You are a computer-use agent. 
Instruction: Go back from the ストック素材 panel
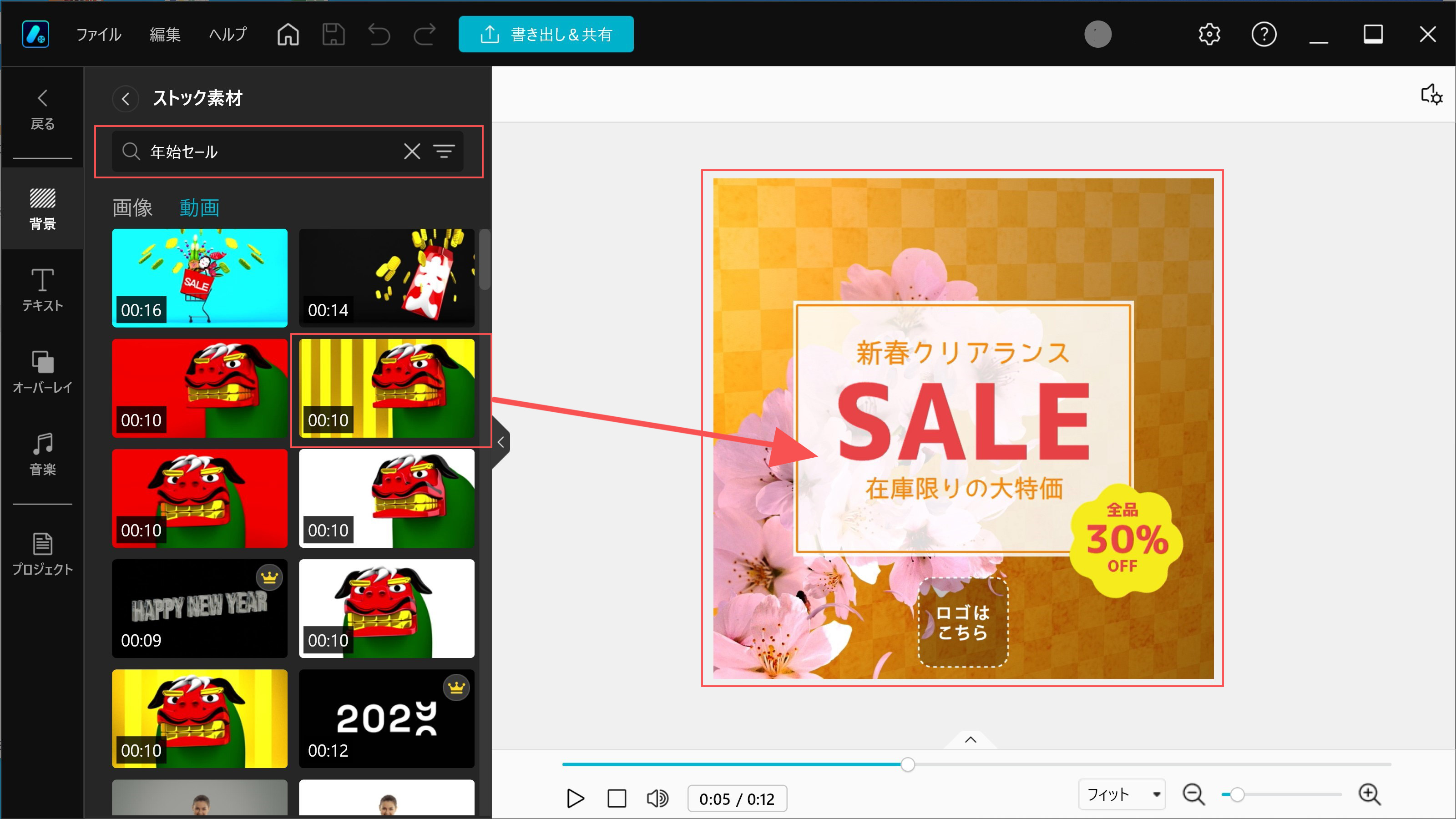coord(126,99)
